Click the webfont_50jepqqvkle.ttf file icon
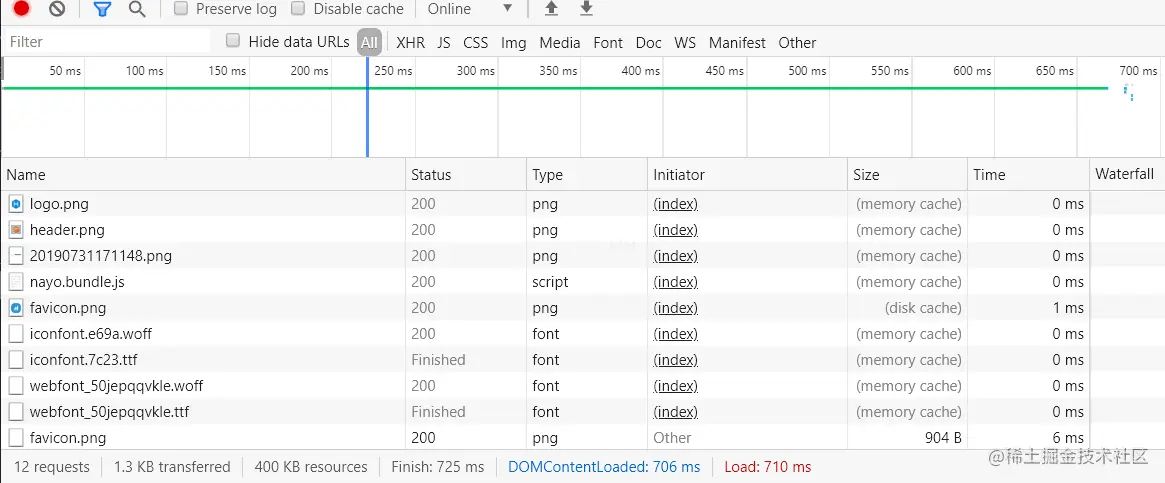The width and height of the screenshot is (1165, 483). click(16, 412)
